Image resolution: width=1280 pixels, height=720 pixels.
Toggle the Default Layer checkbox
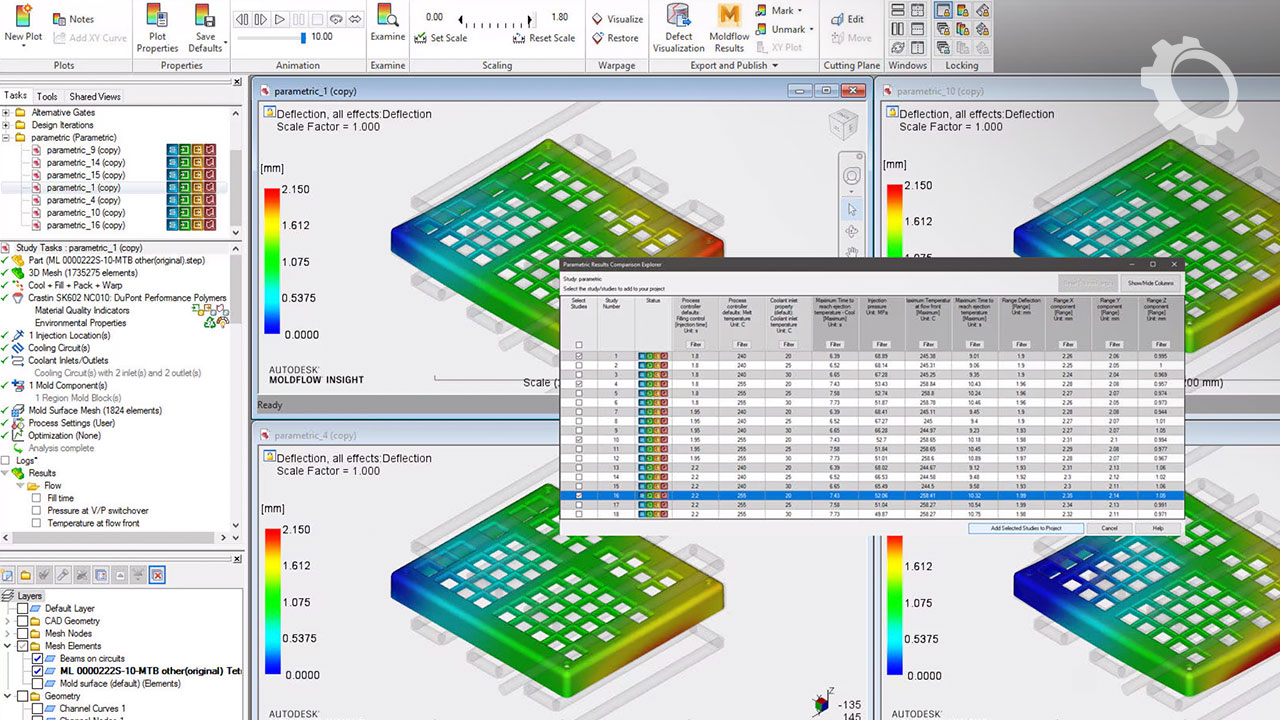tap(23, 608)
